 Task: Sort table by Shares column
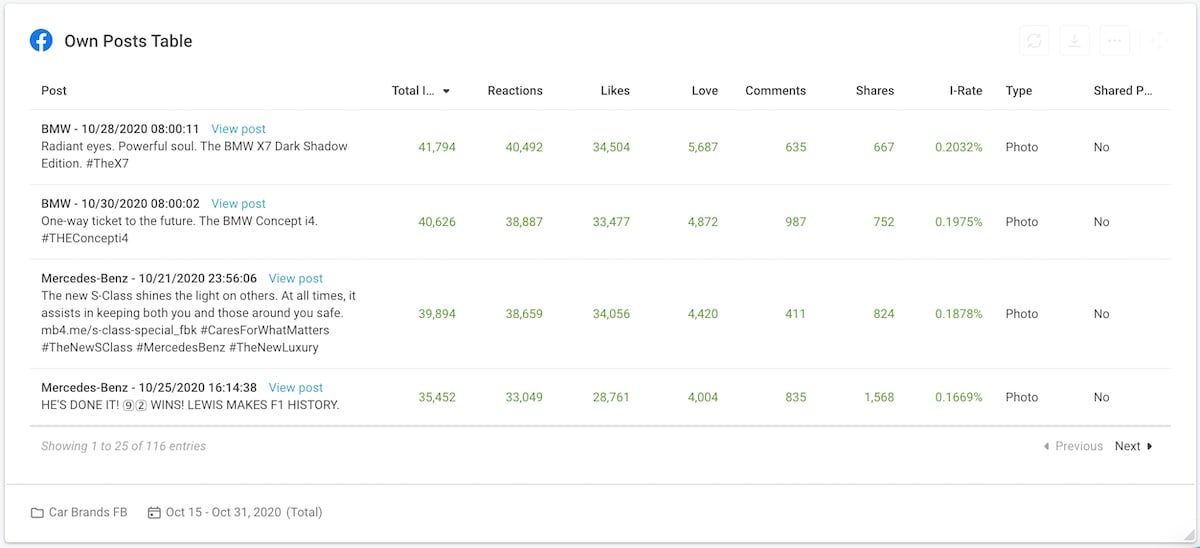875,91
